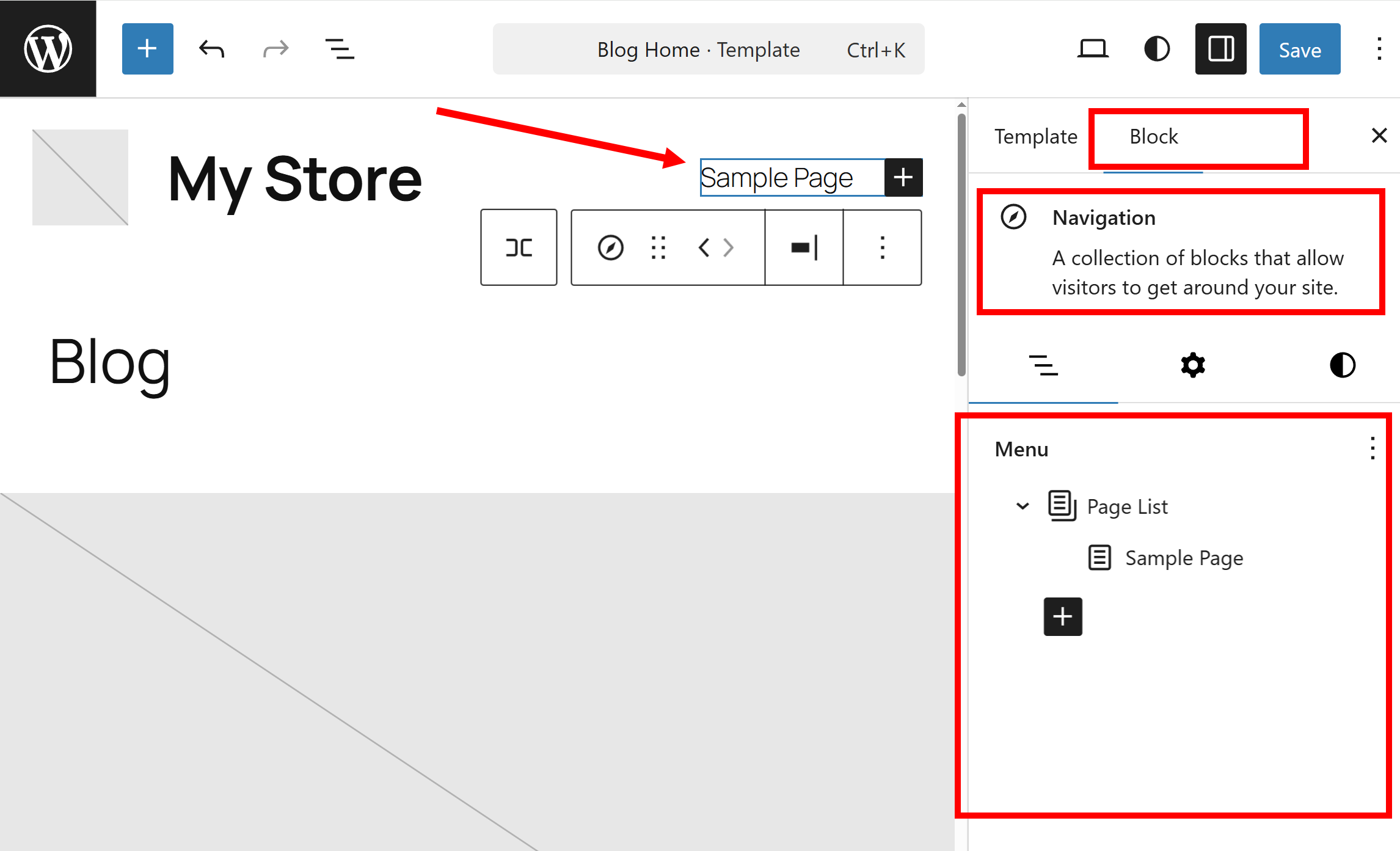This screenshot has width=1400, height=851.
Task: Open the block inserter plus button
Action: (147, 49)
